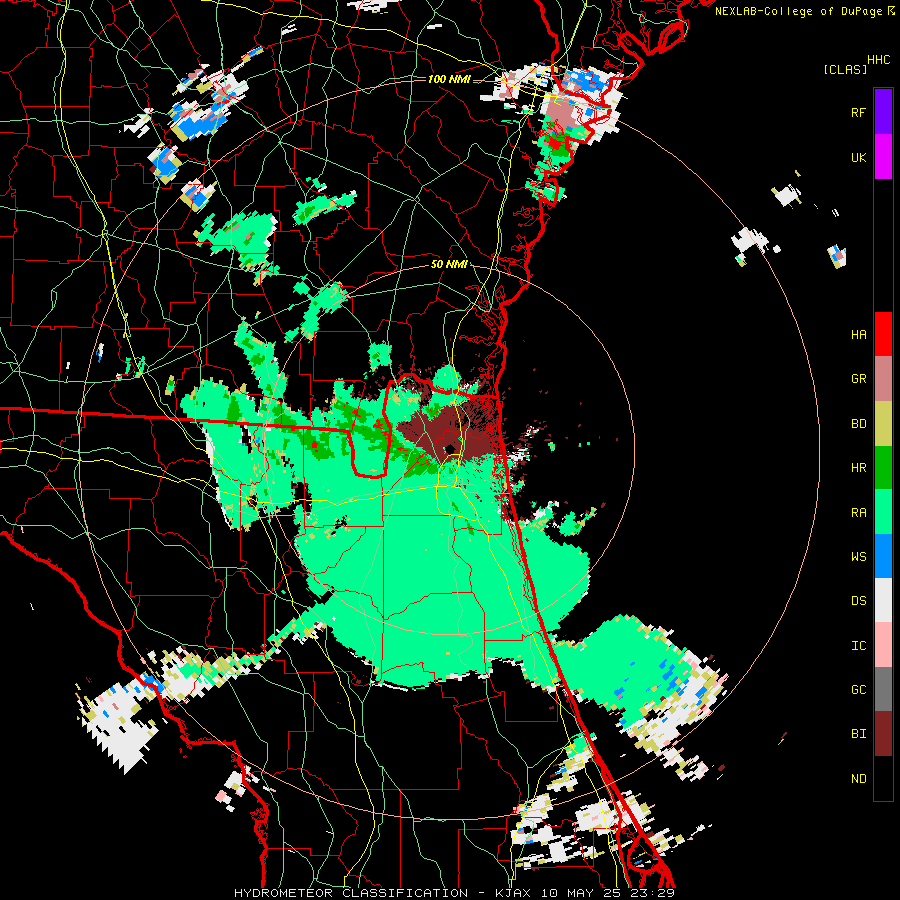900x900 pixels.
Task: Click the 100 NMI range ring label
Action: point(449,79)
